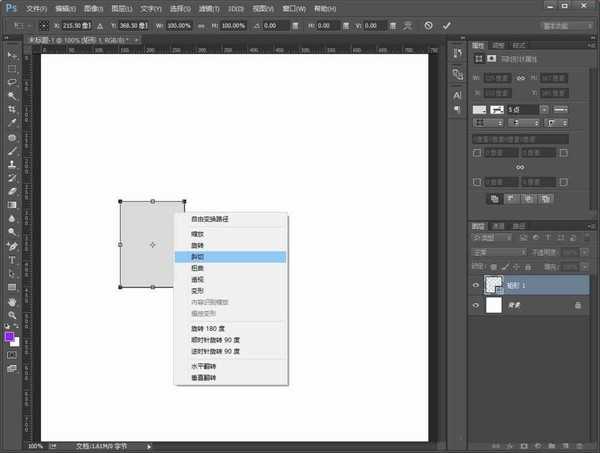Hide the 矩形 1 layer eye icon

coord(474,285)
